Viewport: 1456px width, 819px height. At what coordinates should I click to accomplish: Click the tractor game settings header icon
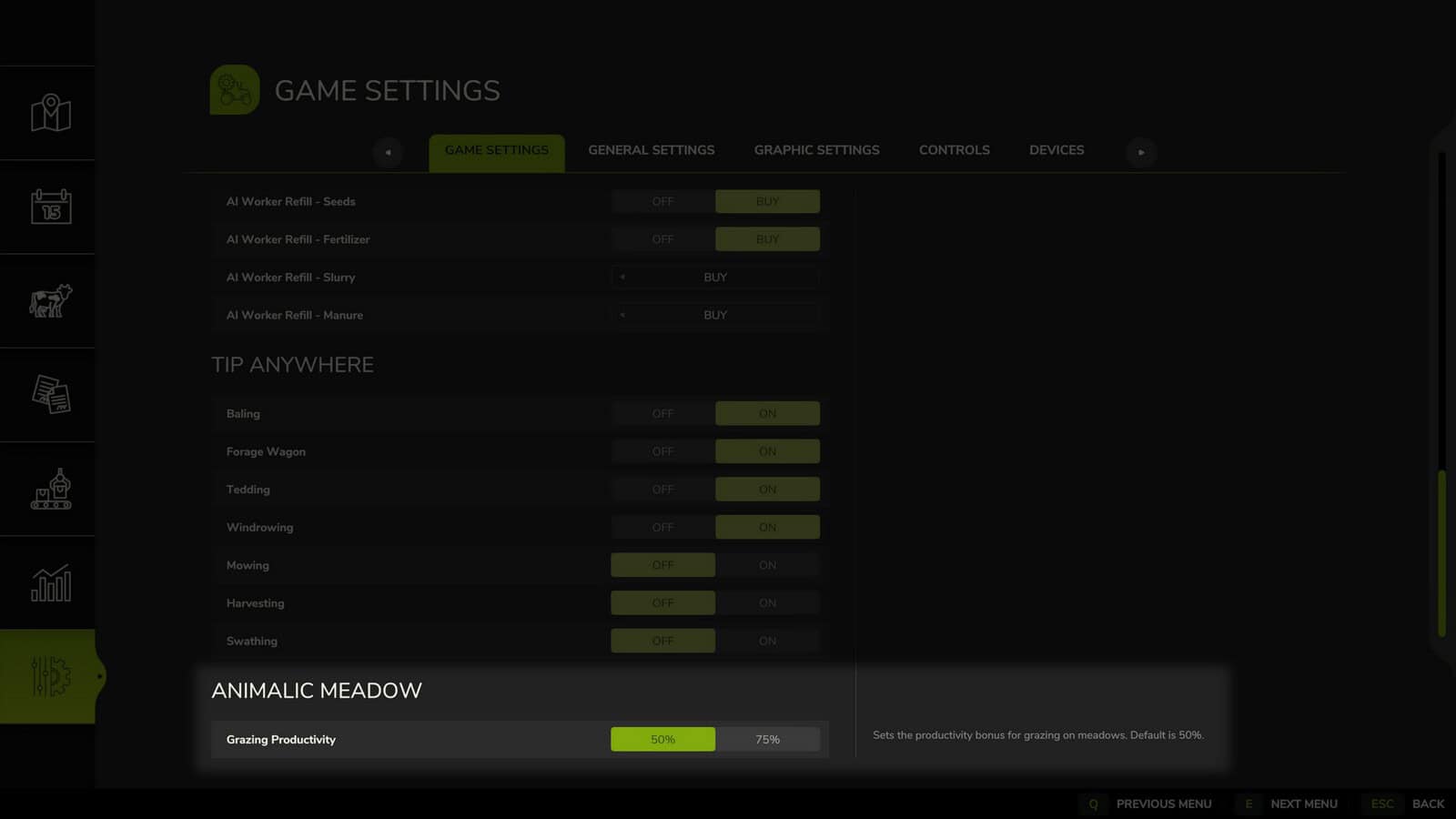pyautogui.click(x=235, y=90)
